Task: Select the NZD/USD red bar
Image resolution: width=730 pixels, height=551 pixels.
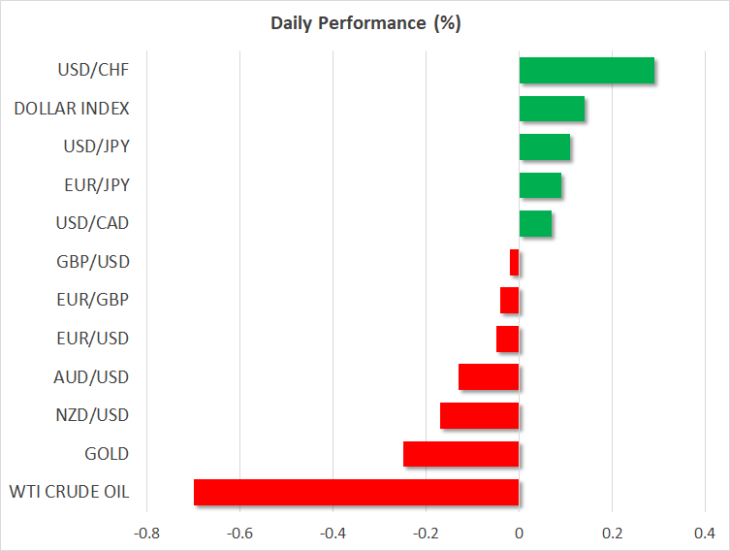Action: pos(480,416)
